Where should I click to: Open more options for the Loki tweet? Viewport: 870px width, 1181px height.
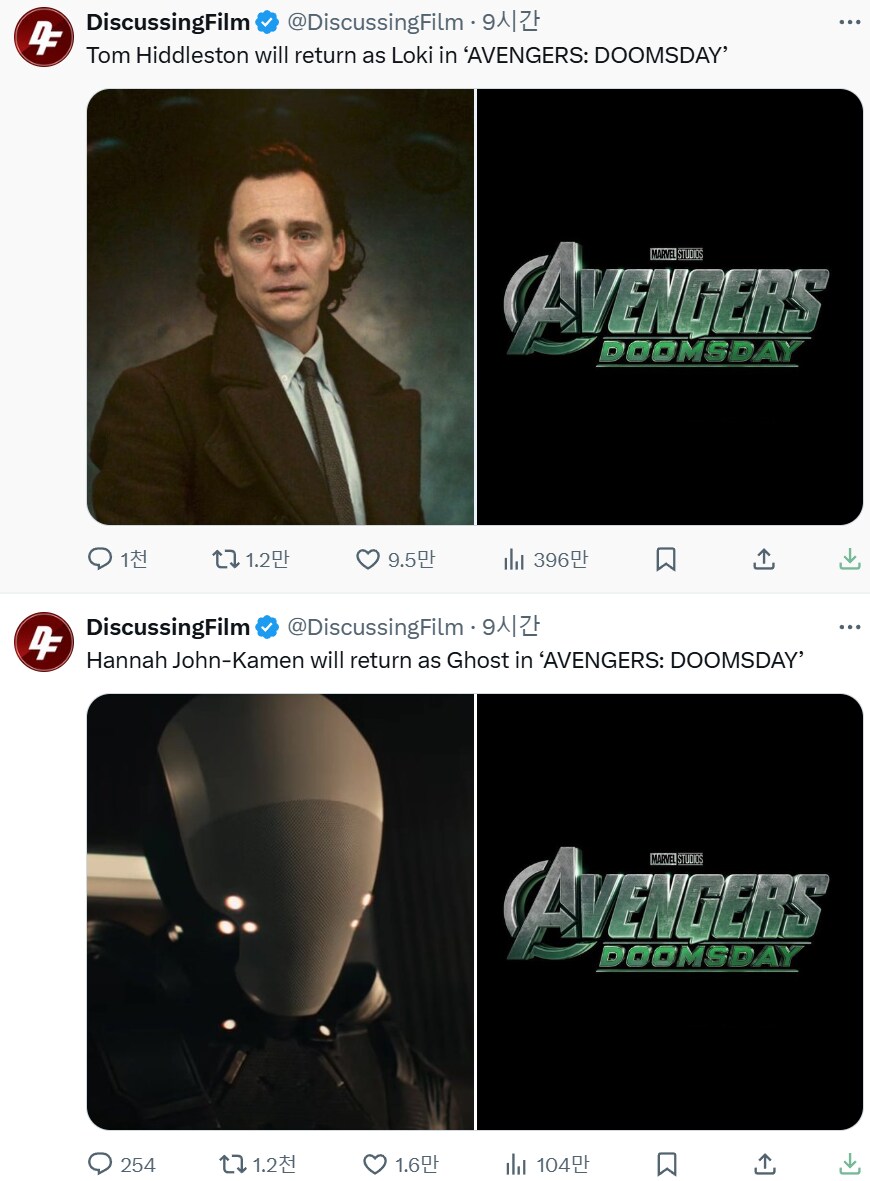point(849,22)
